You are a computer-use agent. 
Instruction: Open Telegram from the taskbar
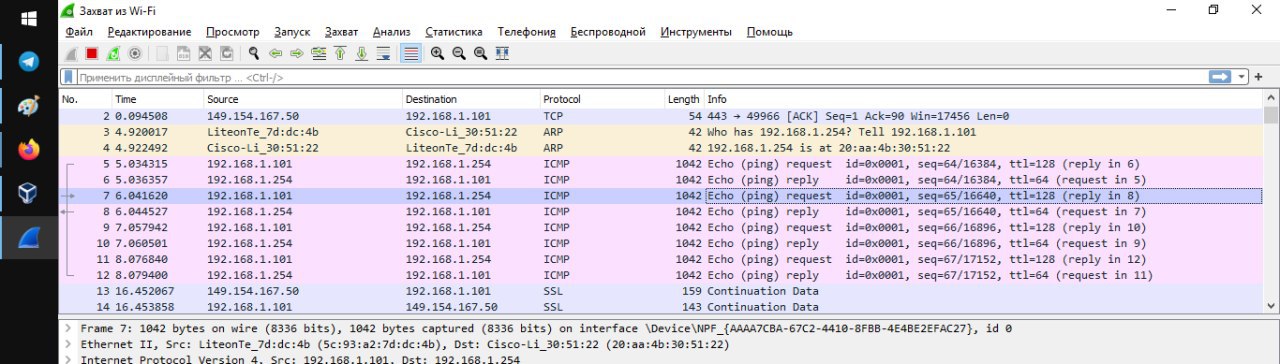click(28, 62)
